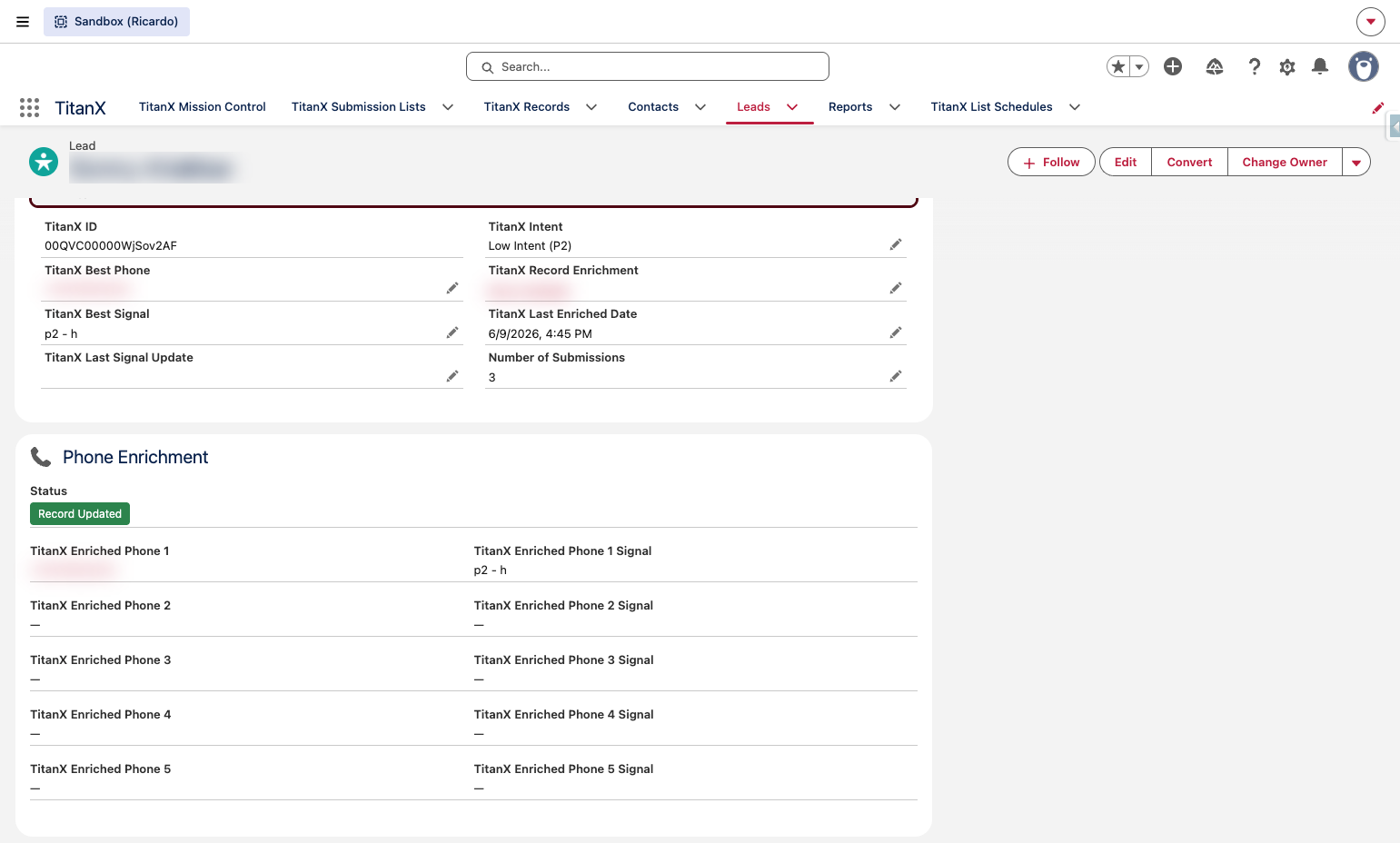This screenshot has height=843, width=1400.
Task: Edit the TitanX Last Signal Update field
Action: pyautogui.click(x=452, y=376)
